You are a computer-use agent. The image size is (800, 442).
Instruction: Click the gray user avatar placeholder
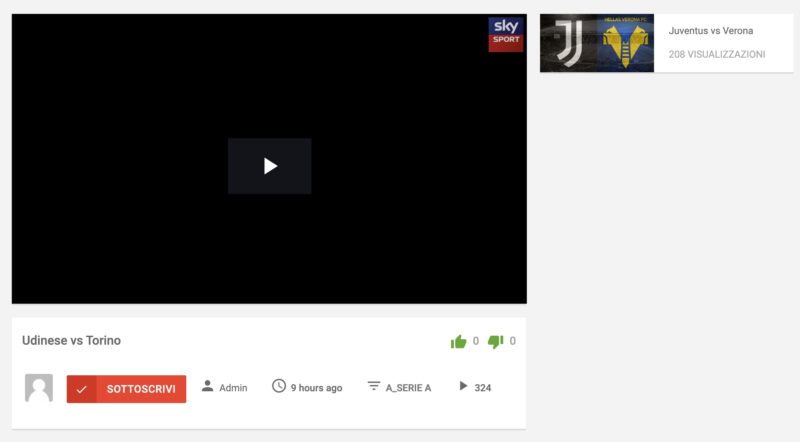pos(39,388)
